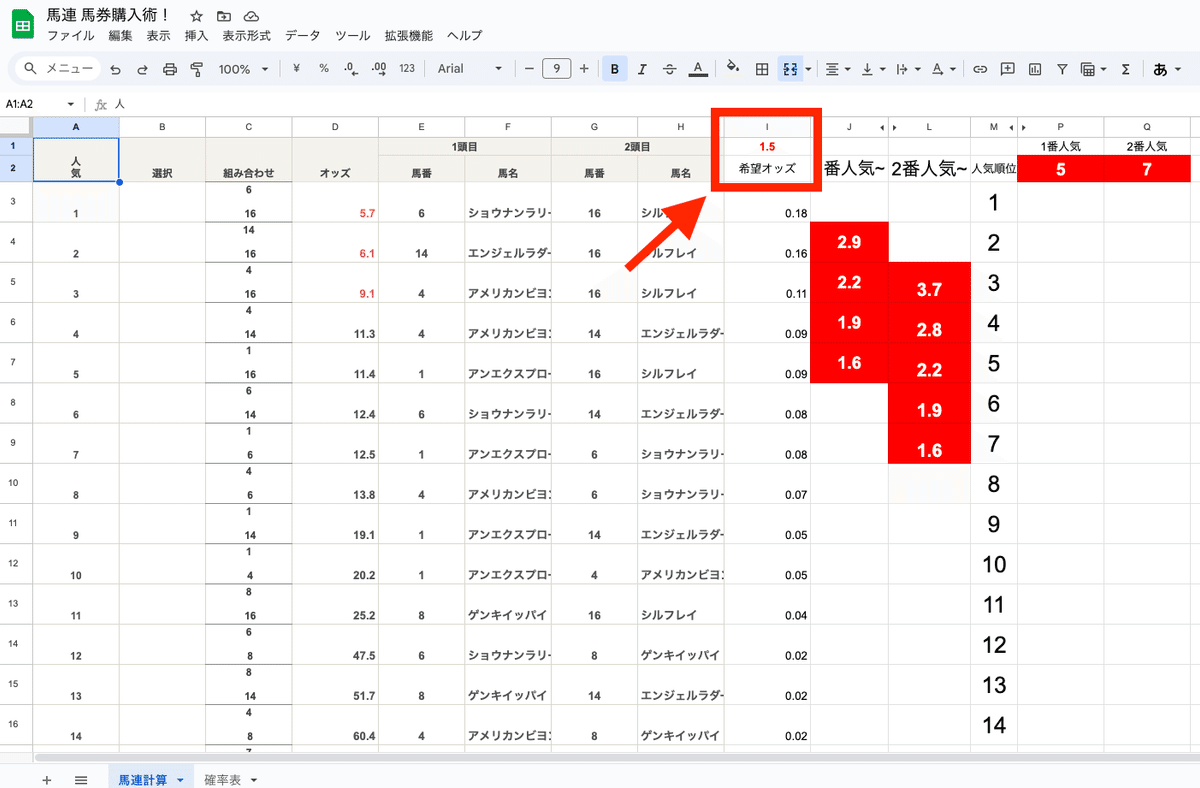Open the あ input tools dropdown

pos(1166,69)
